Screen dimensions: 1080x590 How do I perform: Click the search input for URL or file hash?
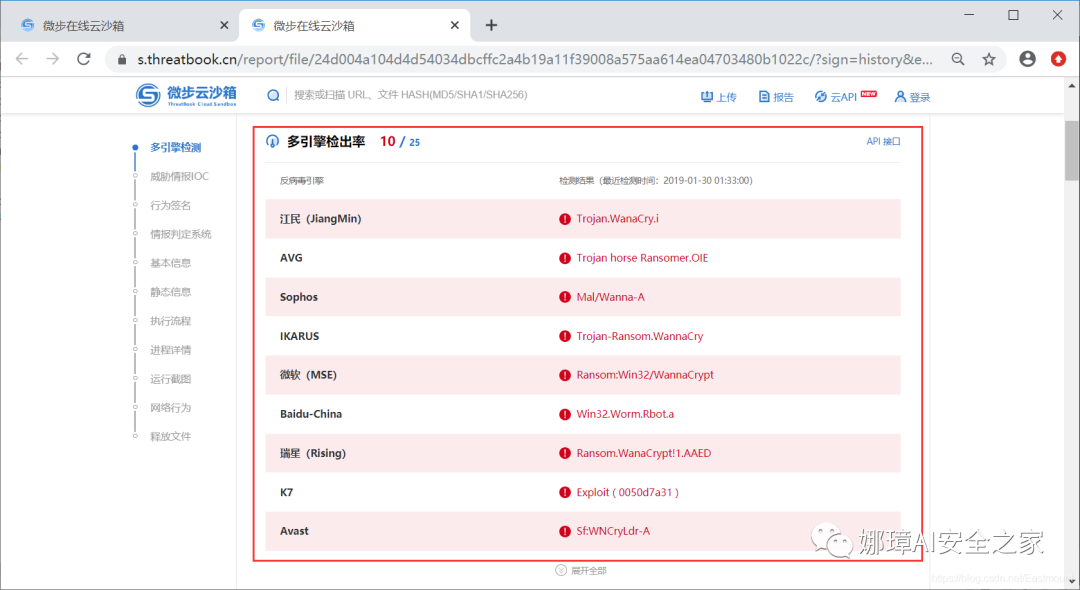[411, 95]
